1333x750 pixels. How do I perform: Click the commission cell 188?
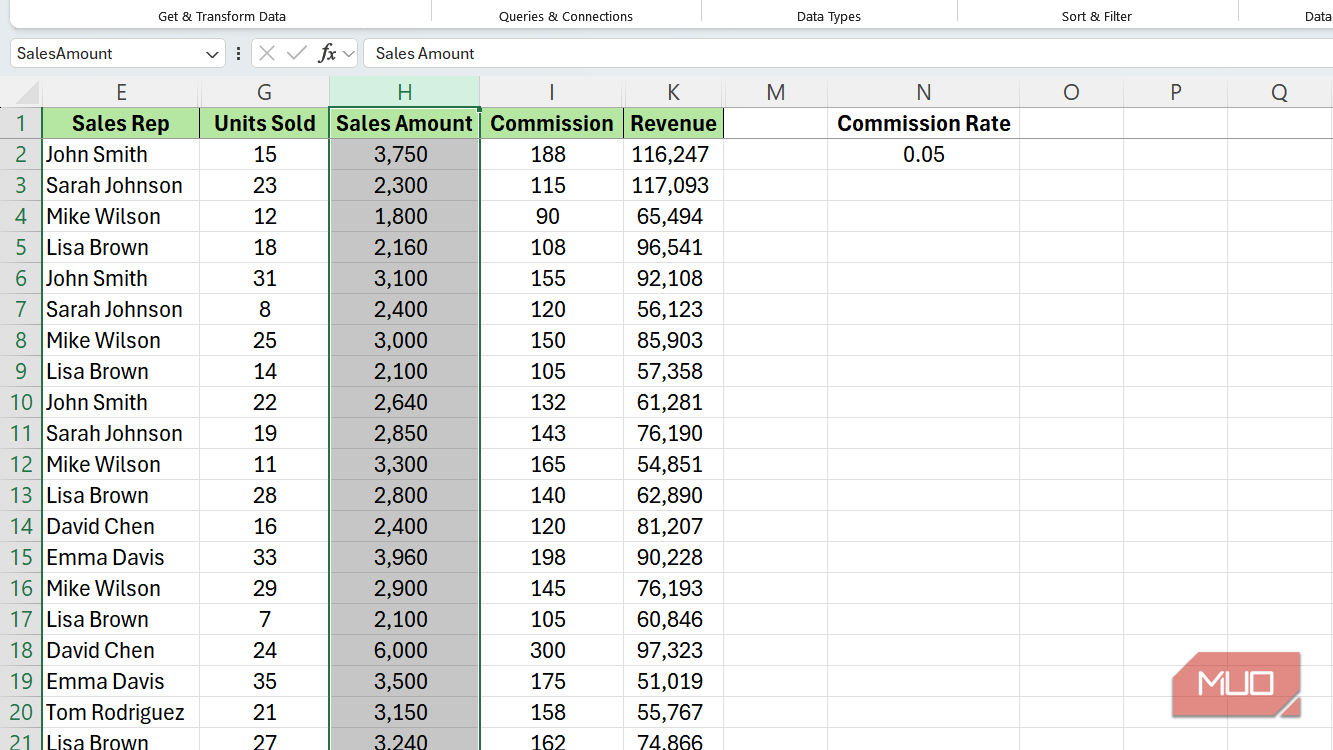(x=552, y=155)
